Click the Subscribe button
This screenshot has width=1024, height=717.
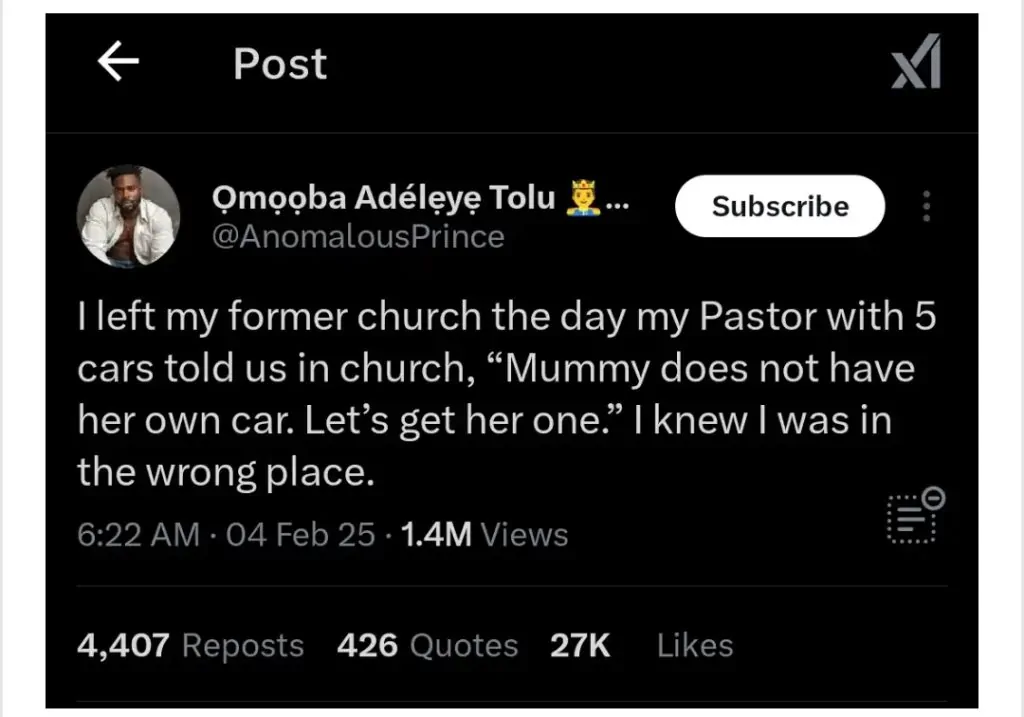click(780, 206)
